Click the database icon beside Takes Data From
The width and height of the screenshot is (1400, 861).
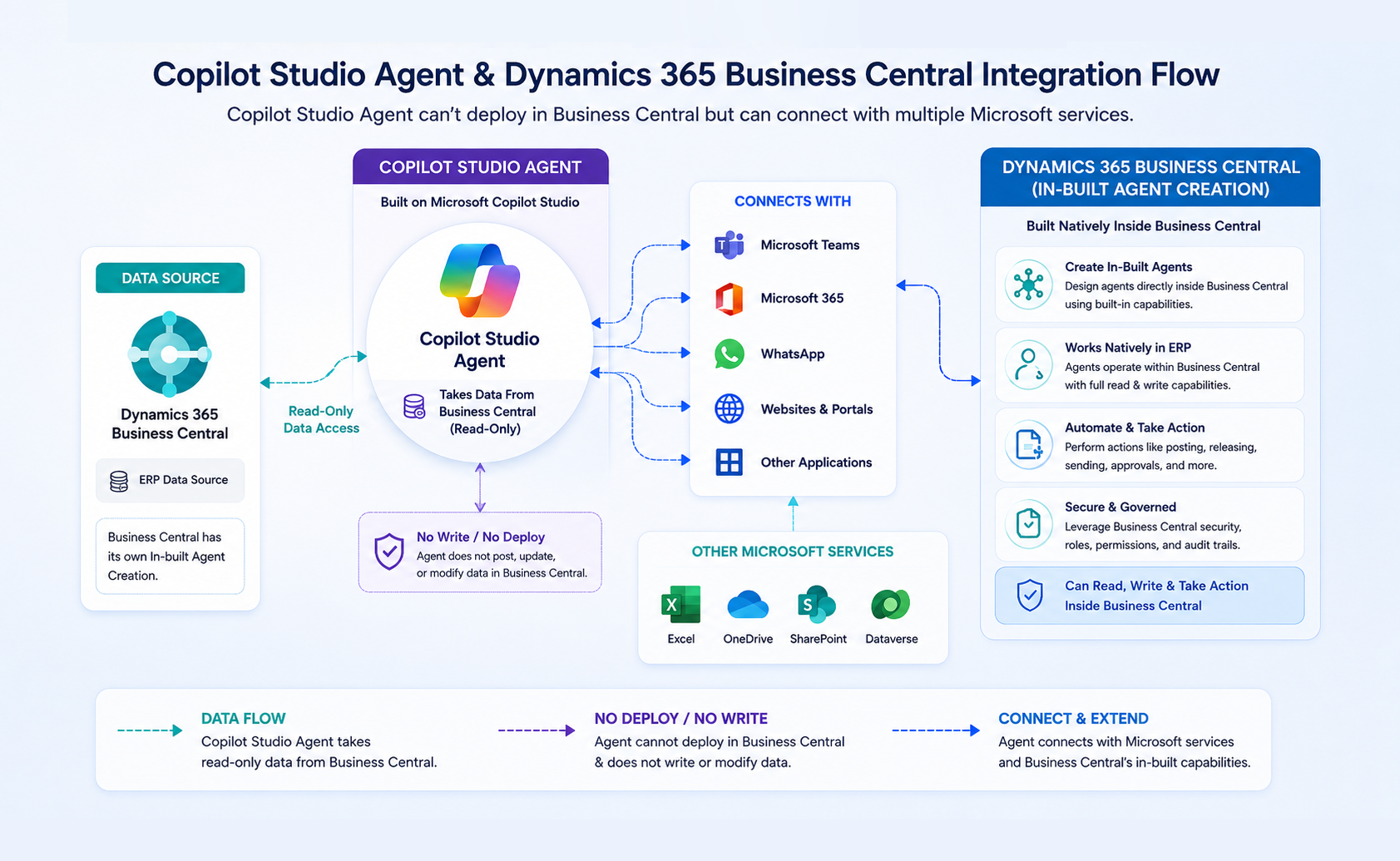point(414,406)
